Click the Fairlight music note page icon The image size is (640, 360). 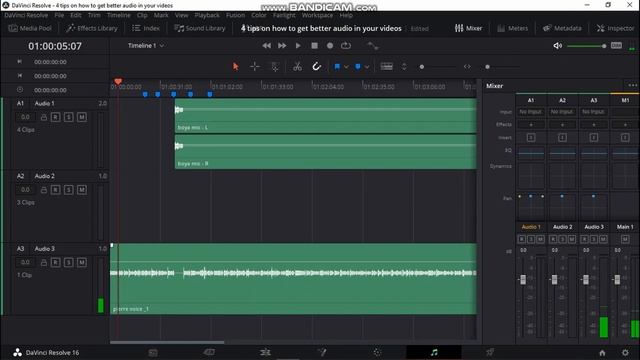coord(434,352)
